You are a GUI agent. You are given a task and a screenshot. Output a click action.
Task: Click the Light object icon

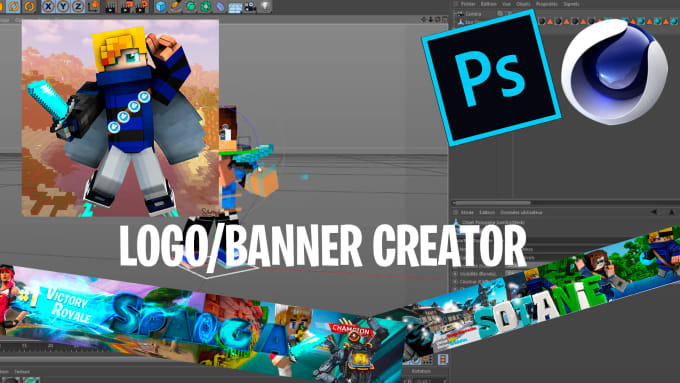click(265, 7)
